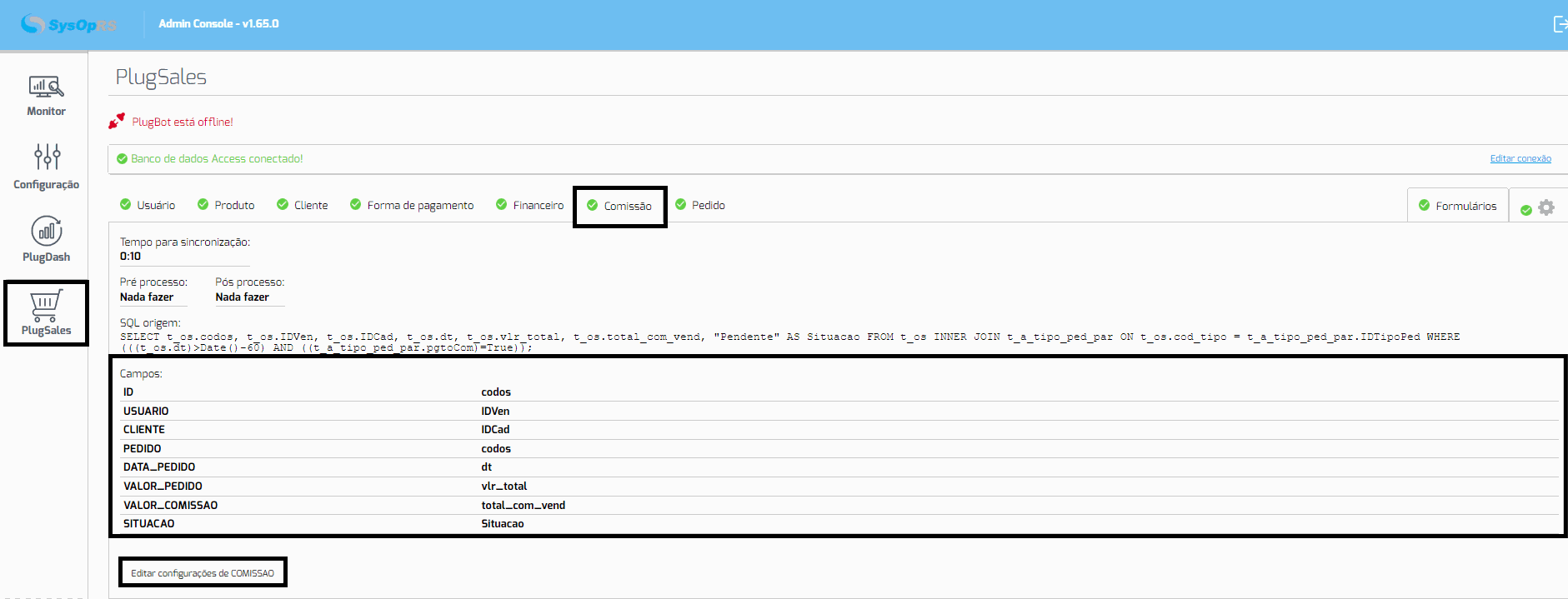Click the IDVen mapped value
The image size is (1568, 599).
tap(495, 412)
